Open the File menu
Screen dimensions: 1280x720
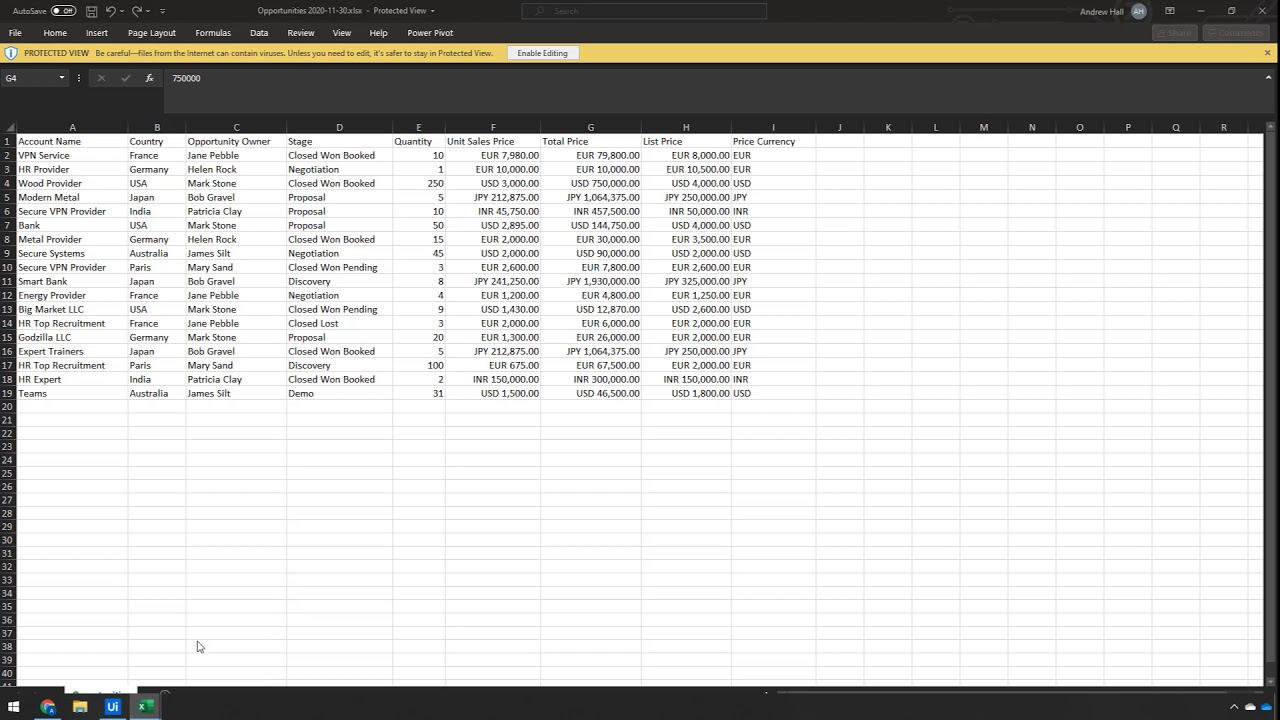pos(15,33)
